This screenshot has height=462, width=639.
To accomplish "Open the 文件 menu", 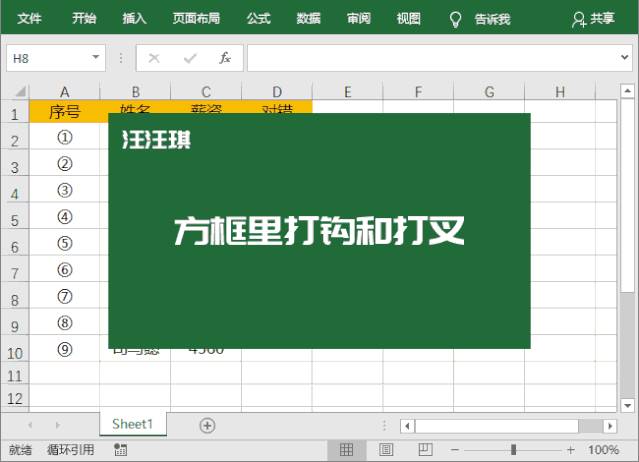I will tap(29, 18).
